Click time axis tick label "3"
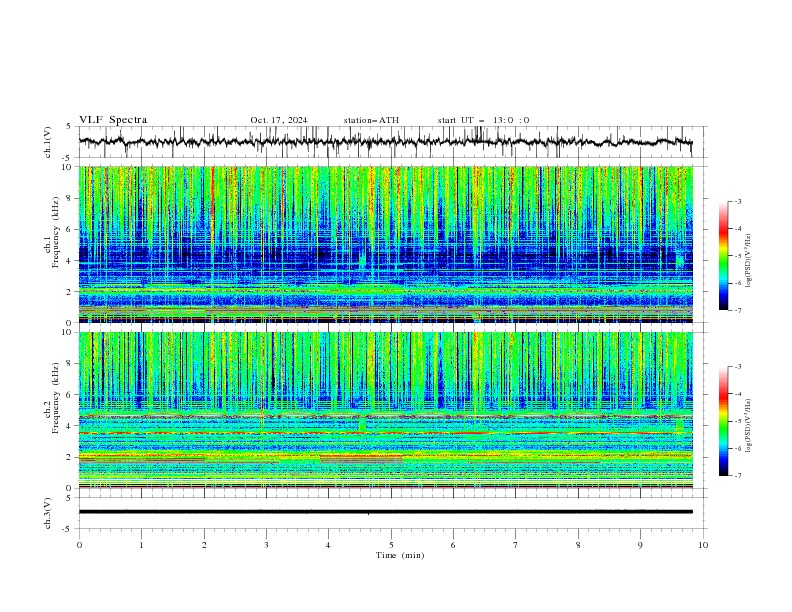This screenshot has height=612, width=792. tap(266, 545)
